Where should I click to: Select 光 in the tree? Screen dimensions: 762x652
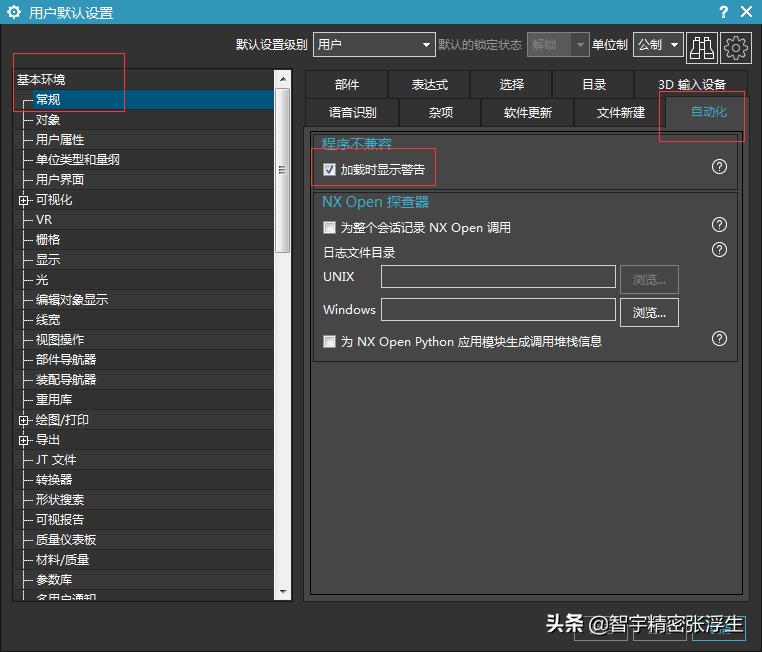[42, 280]
